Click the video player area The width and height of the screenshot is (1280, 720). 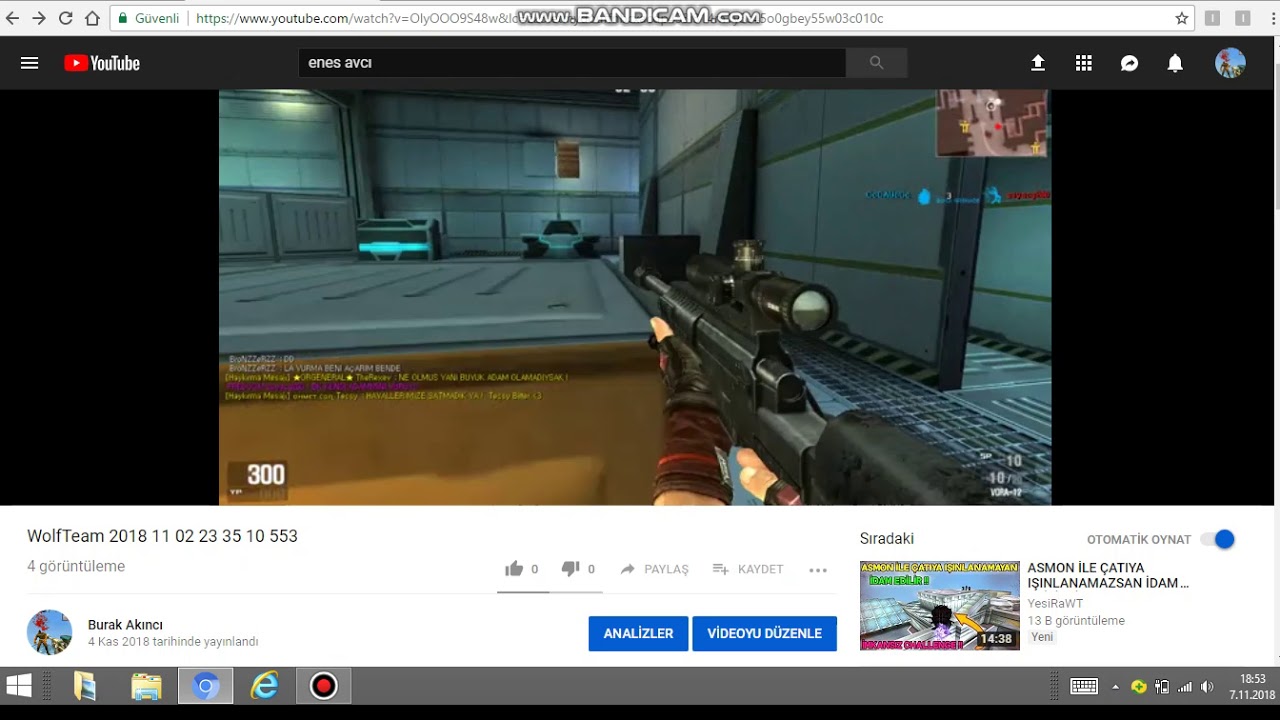(635, 297)
